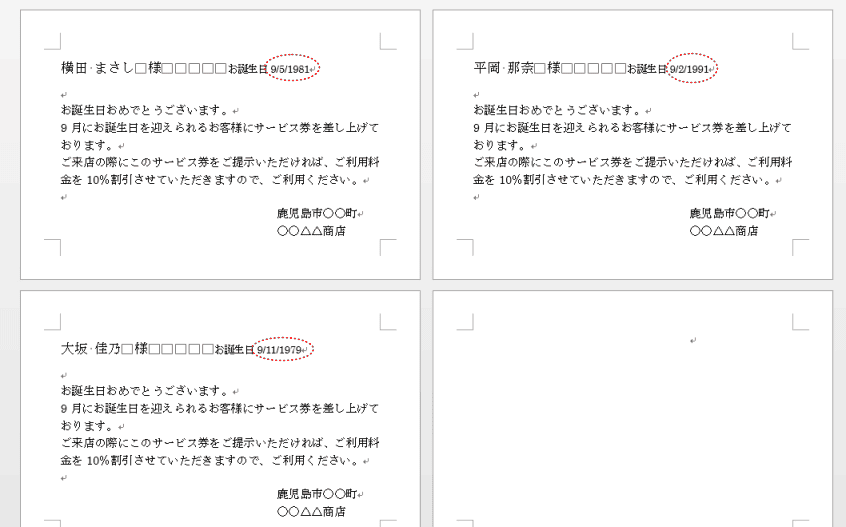Click ご来店の際に line on 平岡 page
The height and width of the screenshot is (527, 846).
coord(633,162)
